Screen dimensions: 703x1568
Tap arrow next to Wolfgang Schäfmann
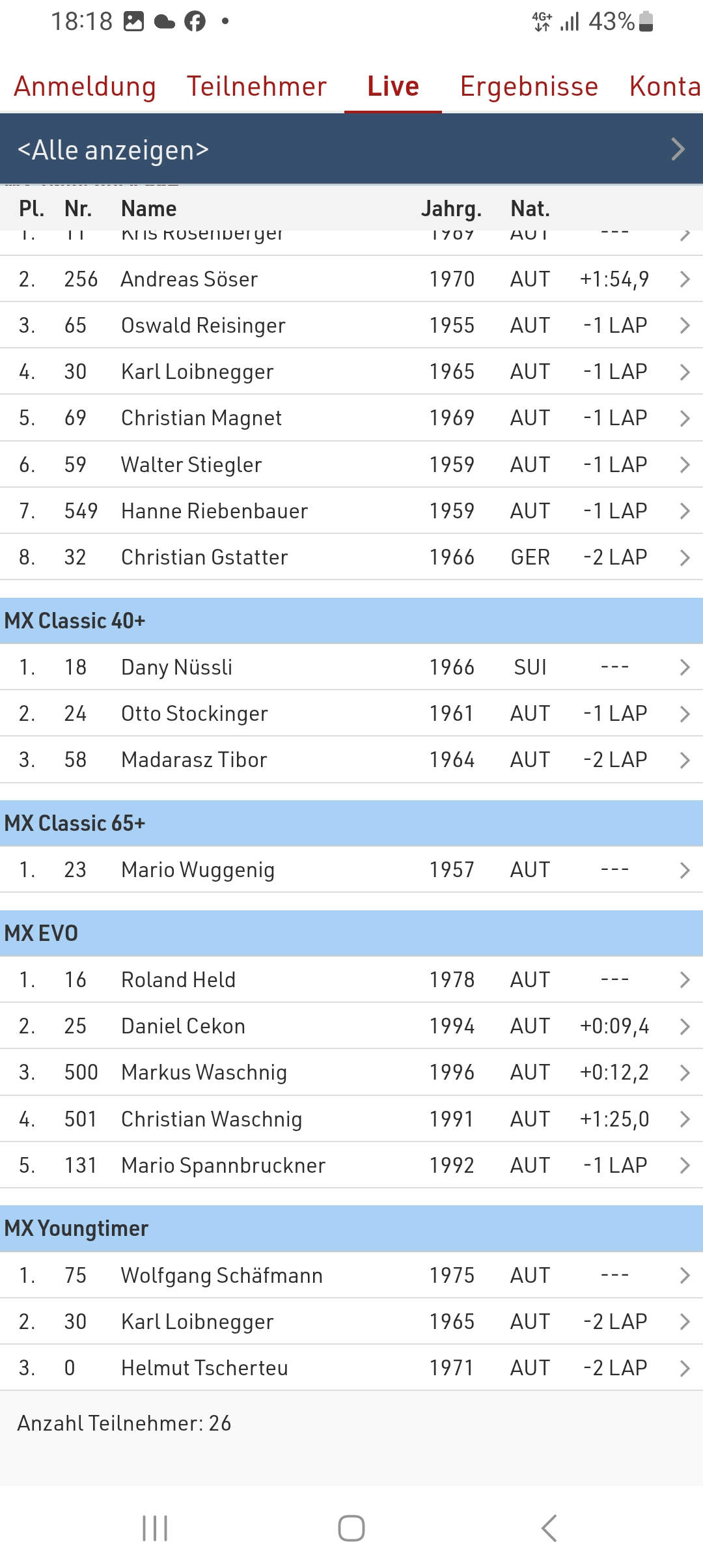point(684,1276)
